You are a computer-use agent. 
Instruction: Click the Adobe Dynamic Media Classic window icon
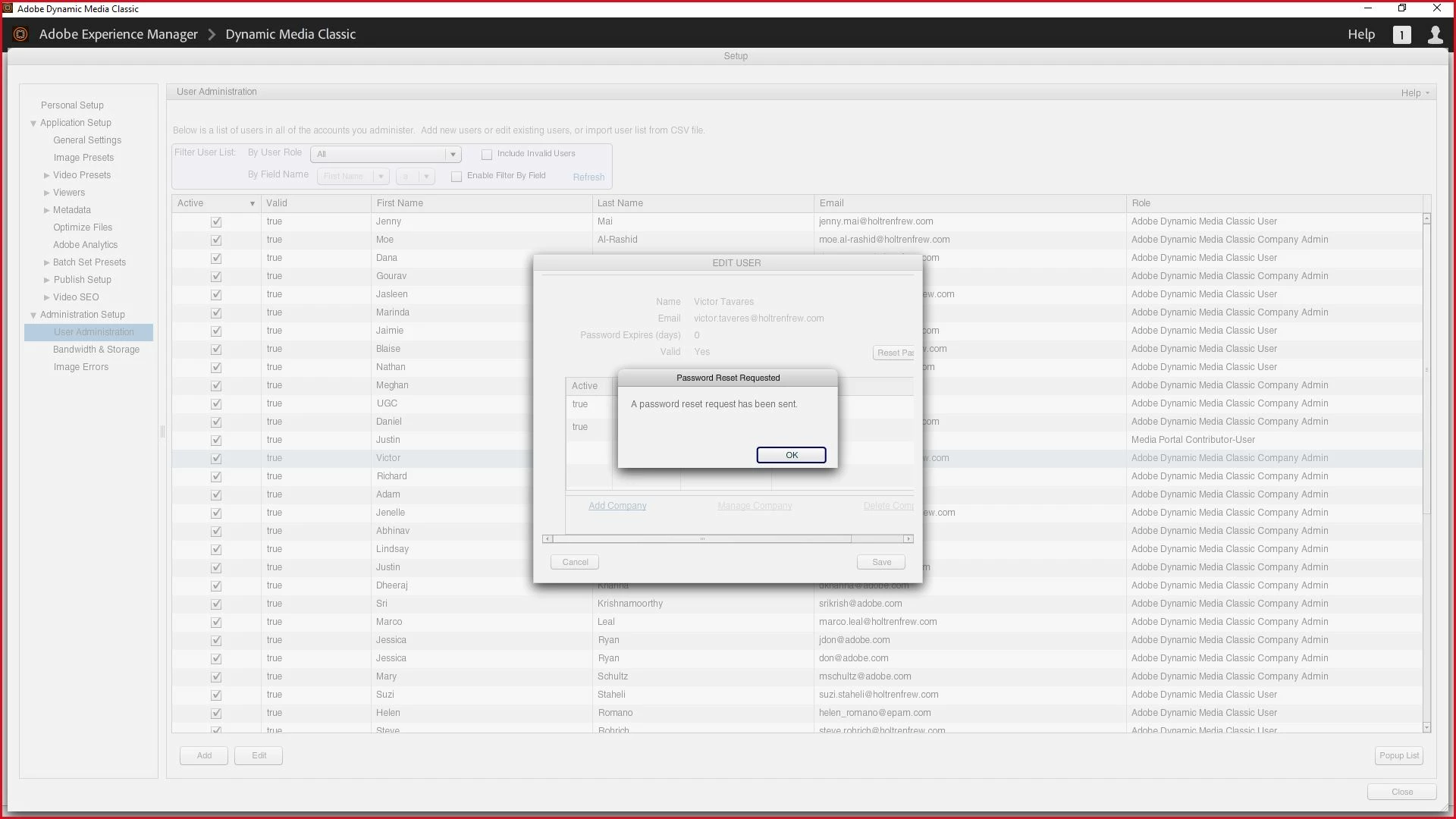tap(8, 8)
